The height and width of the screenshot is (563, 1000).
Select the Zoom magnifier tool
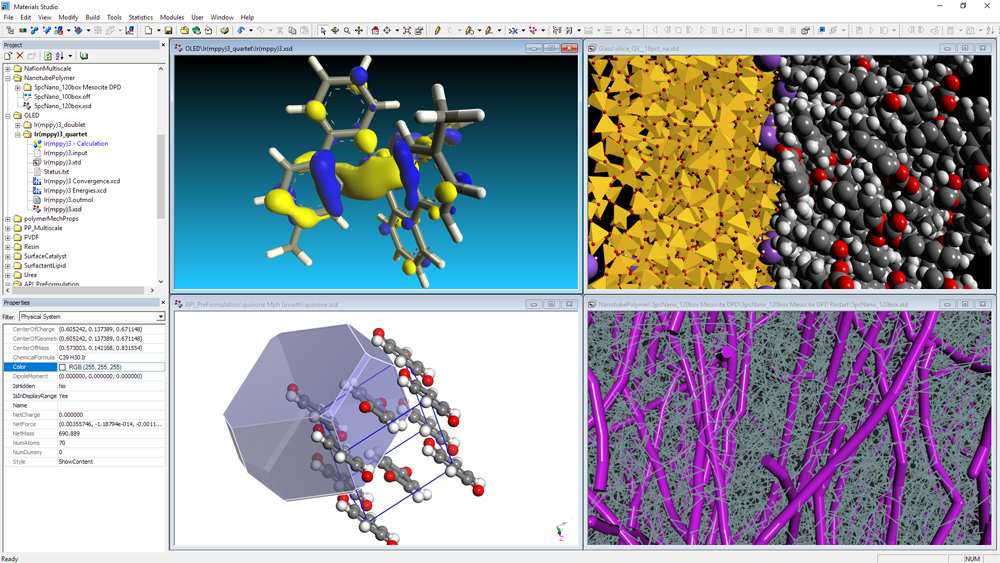[347, 30]
